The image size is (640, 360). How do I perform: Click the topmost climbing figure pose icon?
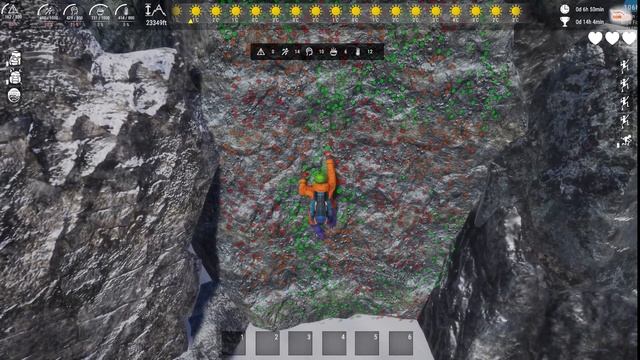[624, 66]
